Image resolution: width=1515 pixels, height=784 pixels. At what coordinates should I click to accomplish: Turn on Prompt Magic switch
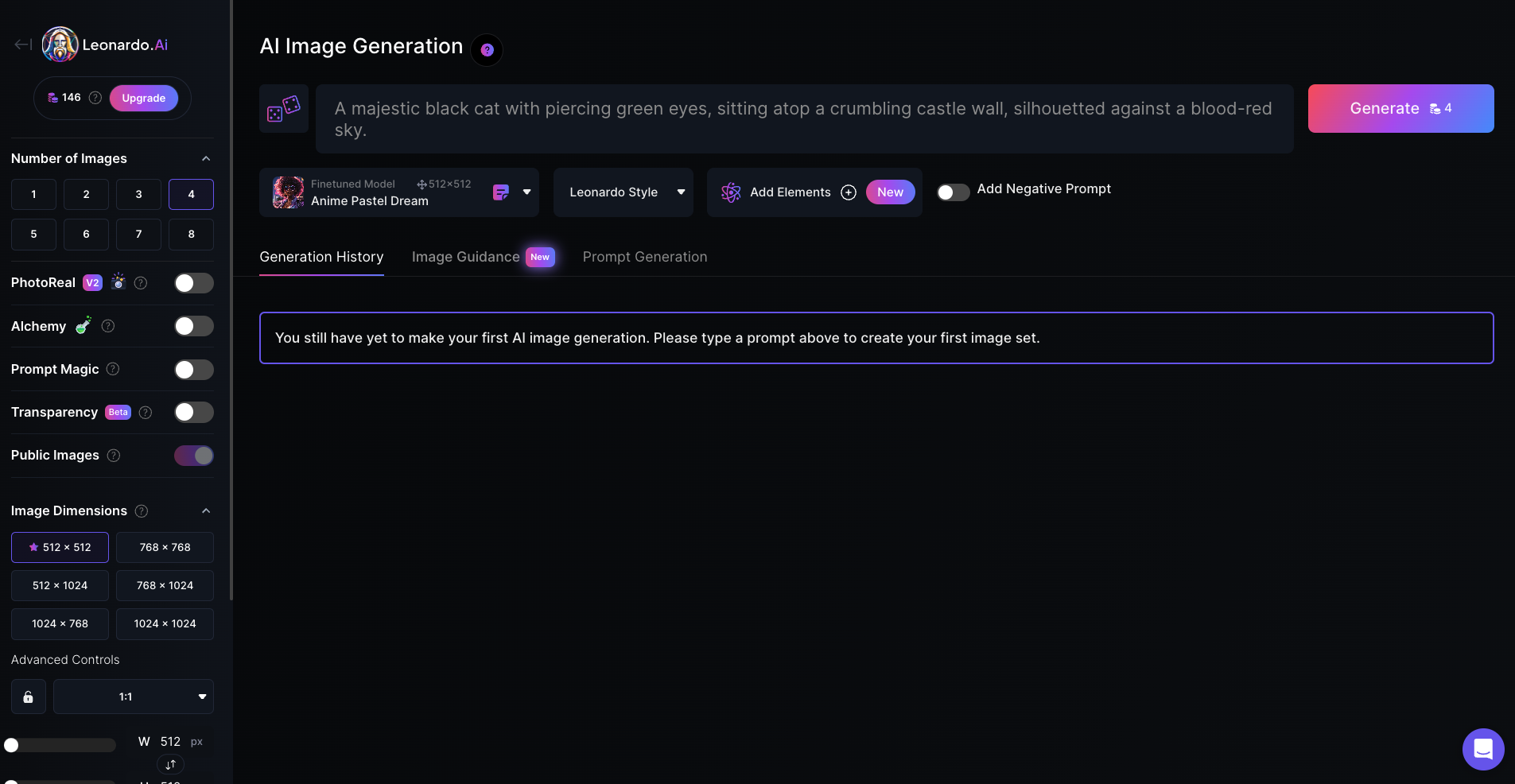(x=193, y=370)
